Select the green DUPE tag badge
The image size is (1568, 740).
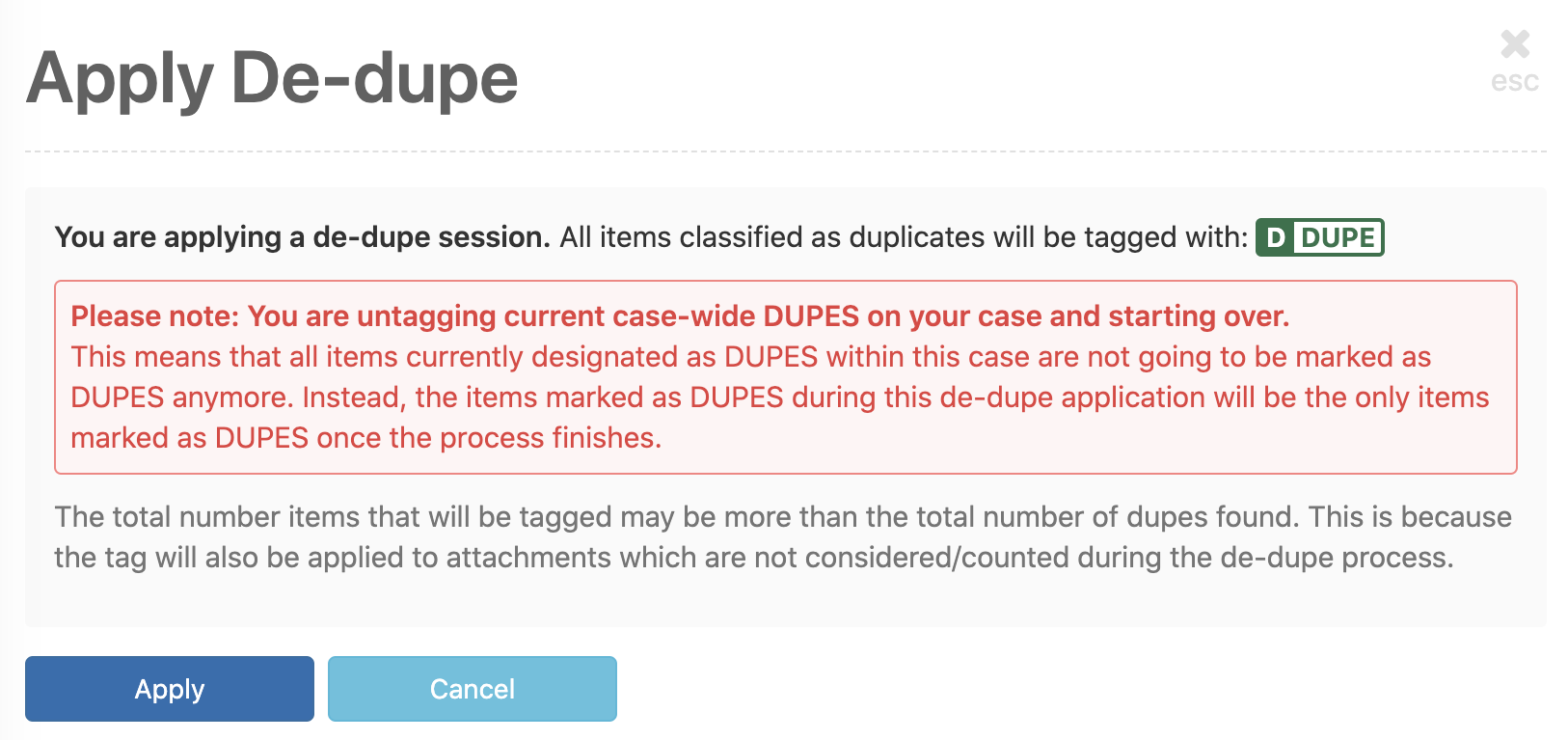point(1320,236)
